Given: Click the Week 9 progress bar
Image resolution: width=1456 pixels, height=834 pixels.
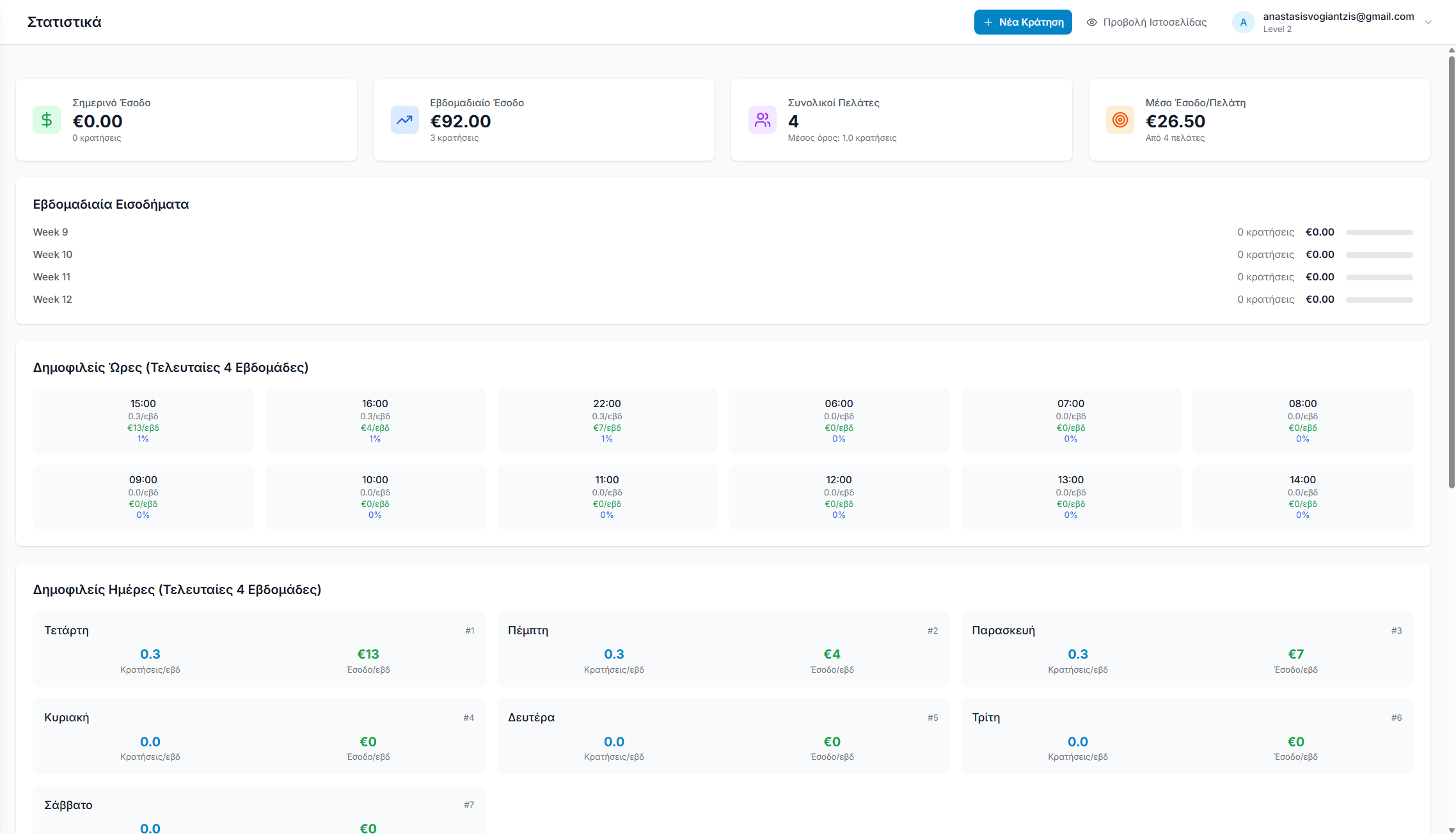Looking at the screenshot, I should [1379, 232].
